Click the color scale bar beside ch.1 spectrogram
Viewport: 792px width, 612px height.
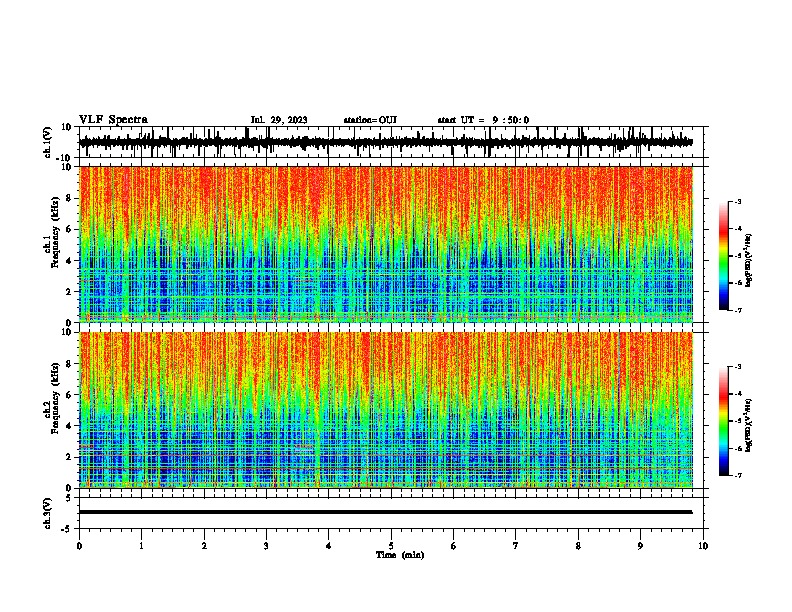pos(723,256)
